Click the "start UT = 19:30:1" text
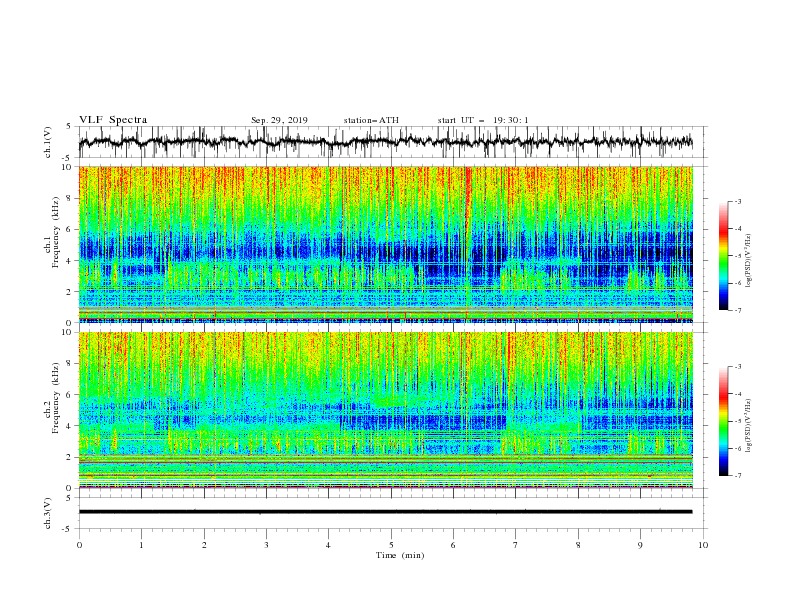 (483, 120)
